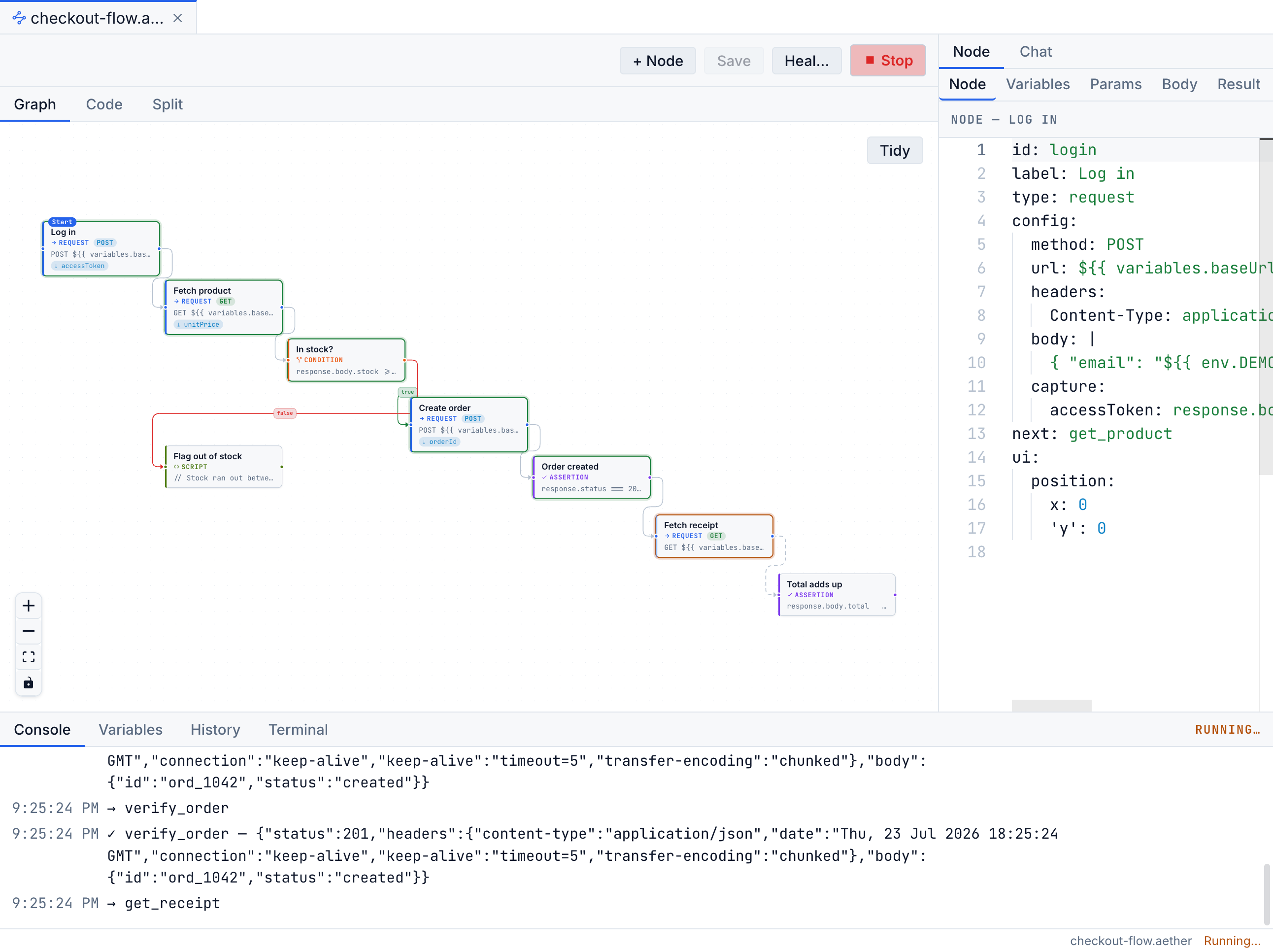The width and height of the screenshot is (1273, 952).
Task: Click the console vertical scrollbar
Action: point(1267,894)
